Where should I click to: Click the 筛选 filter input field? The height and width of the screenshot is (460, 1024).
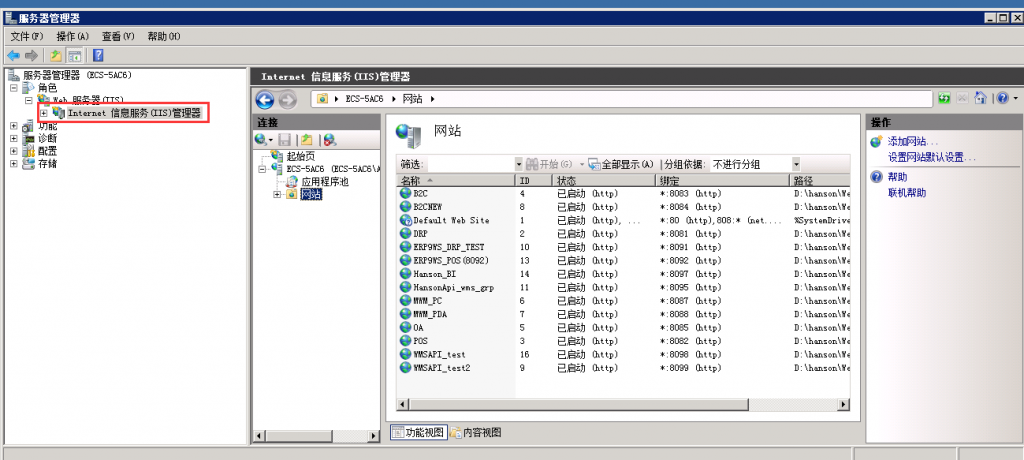pyautogui.click(x=470, y=164)
